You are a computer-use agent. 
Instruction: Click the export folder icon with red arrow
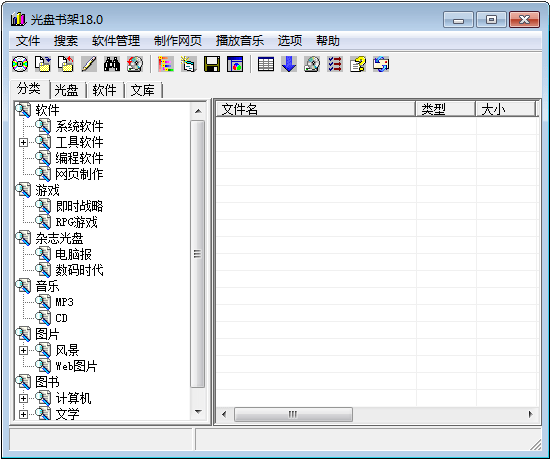pyautogui.click(x=66, y=64)
